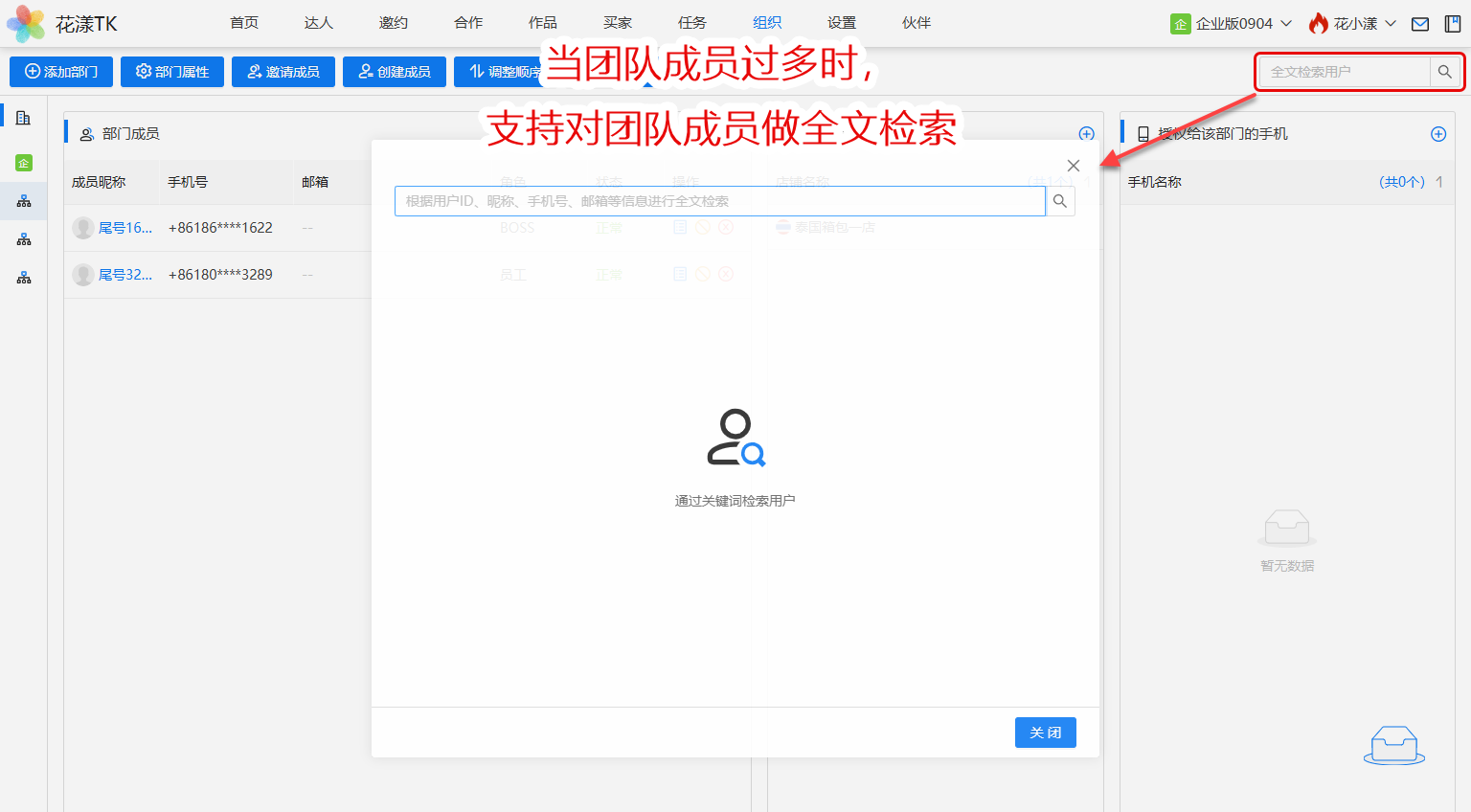Screen dimensions: 1471x812
Task: Open the 花小漾 user account dropdown
Action: tap(1352, 24)
